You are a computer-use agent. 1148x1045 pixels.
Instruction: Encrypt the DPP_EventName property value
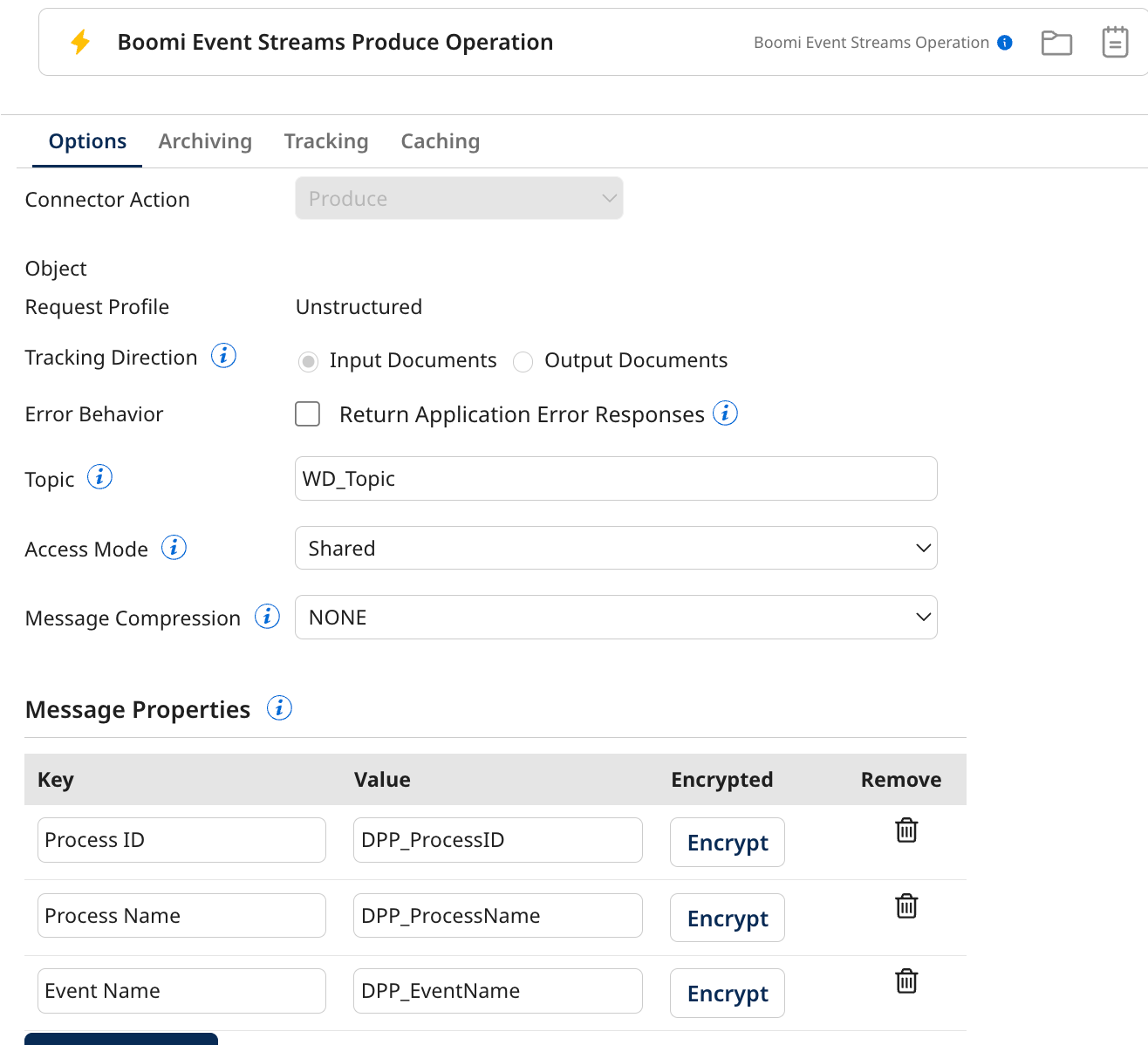[727, 993]
